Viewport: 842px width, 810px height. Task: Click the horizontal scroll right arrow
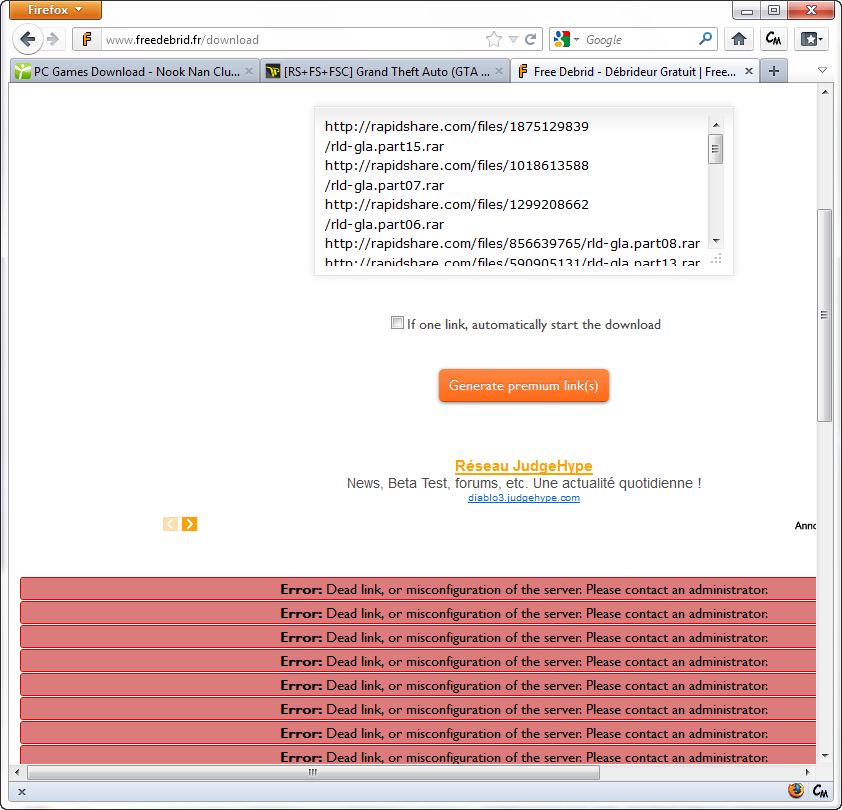(x=807, y=772)
